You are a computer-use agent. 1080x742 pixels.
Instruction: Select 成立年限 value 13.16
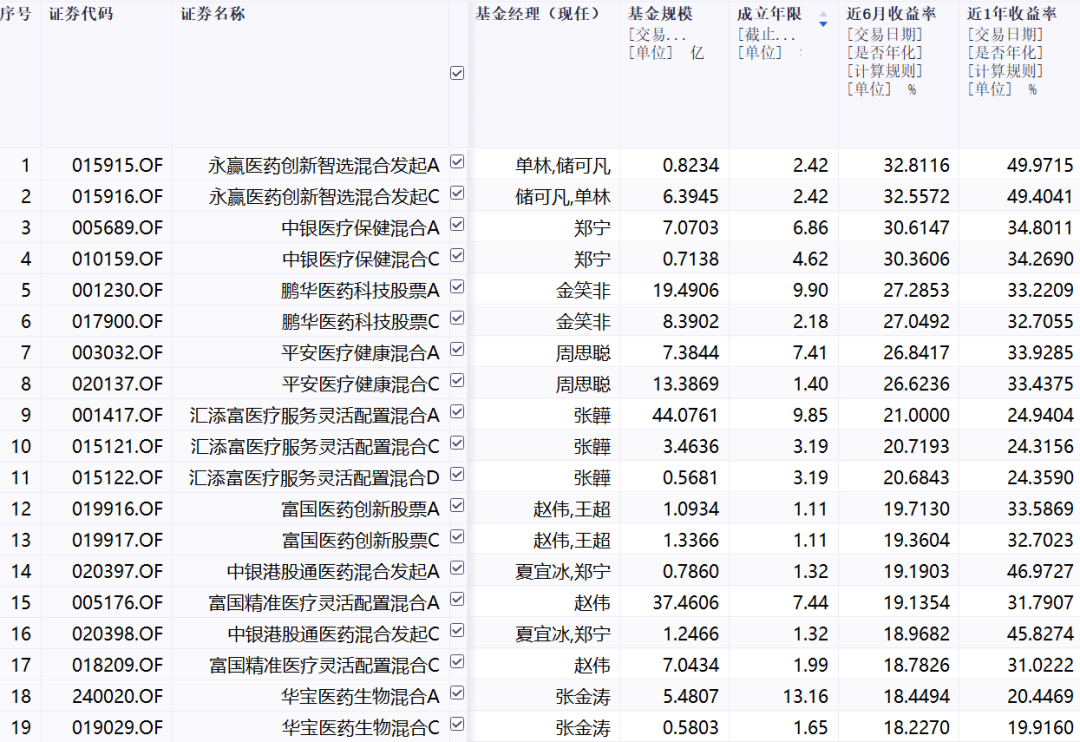pos(805,697)
